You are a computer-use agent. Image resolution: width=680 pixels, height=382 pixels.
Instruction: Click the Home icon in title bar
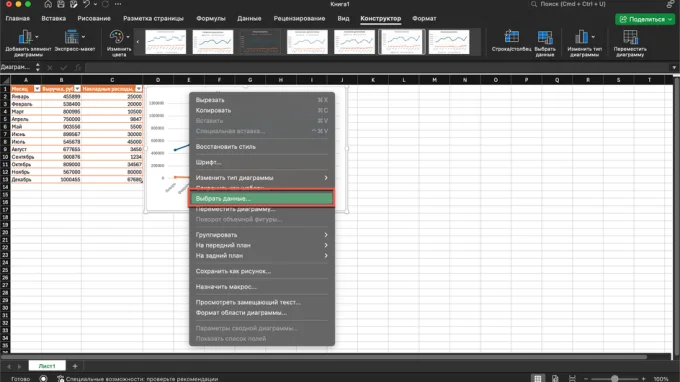(x=48, y=4)
